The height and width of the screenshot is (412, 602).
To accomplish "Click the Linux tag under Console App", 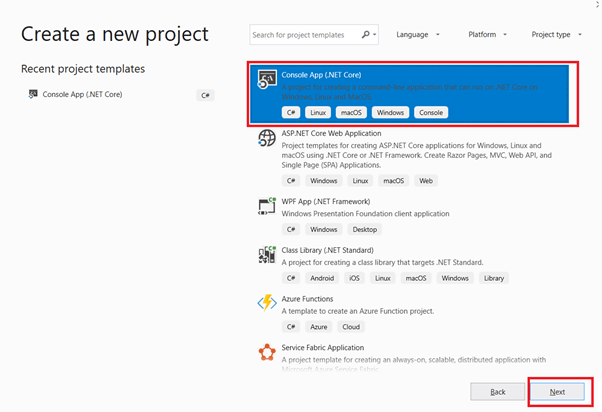I will (318, 113).
